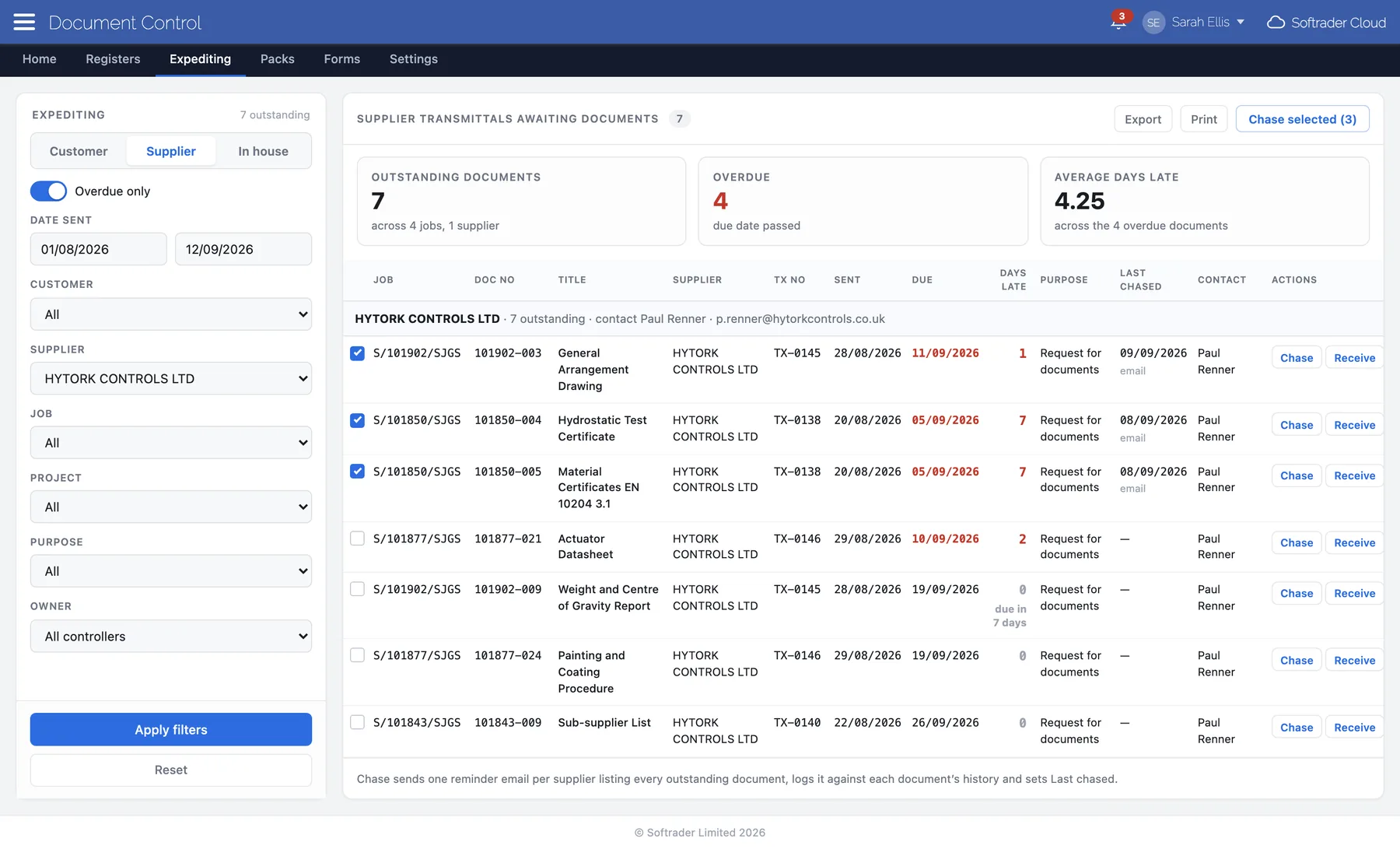This screenshot has width=1400, height=849.
Task: Click the SE user avatar
Action: tap(1153, 23)
